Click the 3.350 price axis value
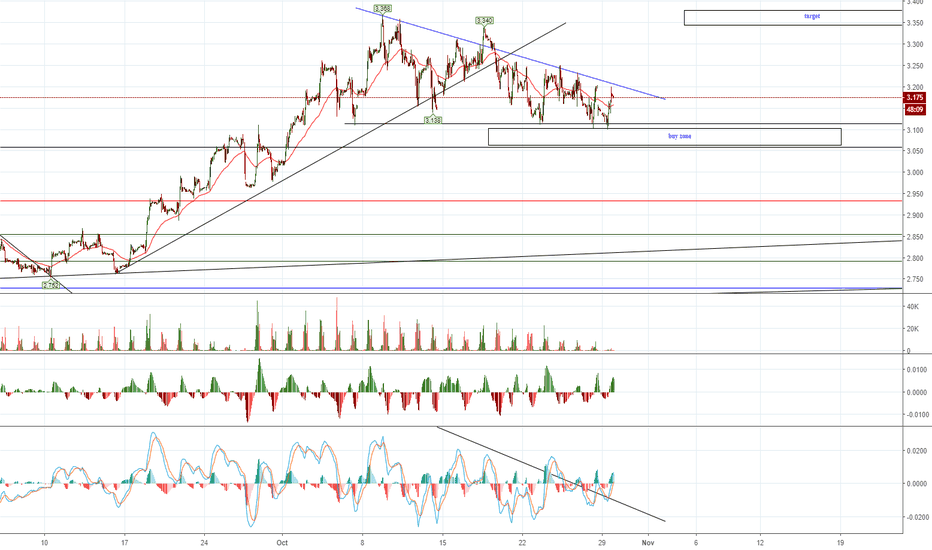Image resolution: width=932 pixels, height=550 pixels. (914, 23)
